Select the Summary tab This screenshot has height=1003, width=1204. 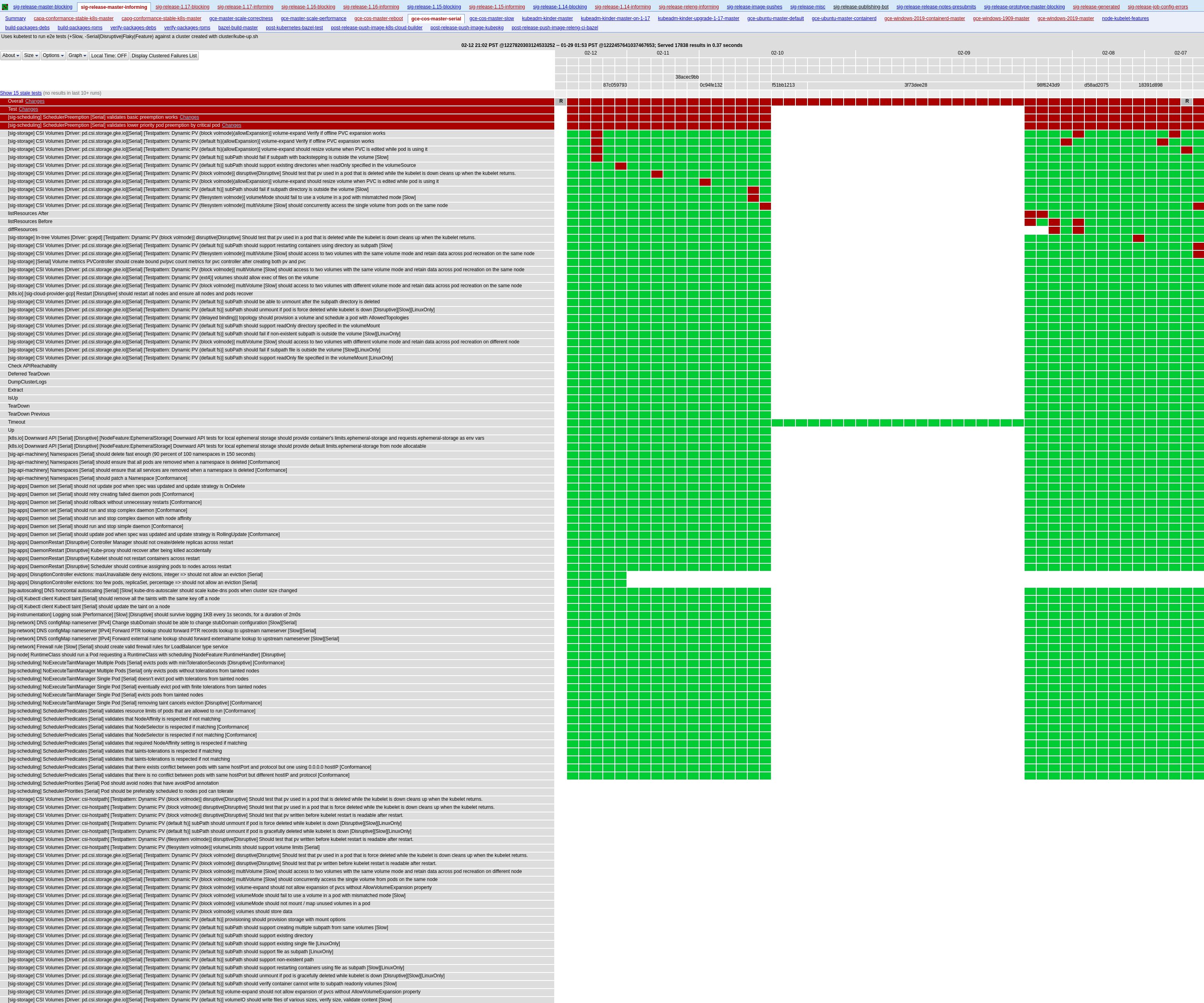pos(16,18)
